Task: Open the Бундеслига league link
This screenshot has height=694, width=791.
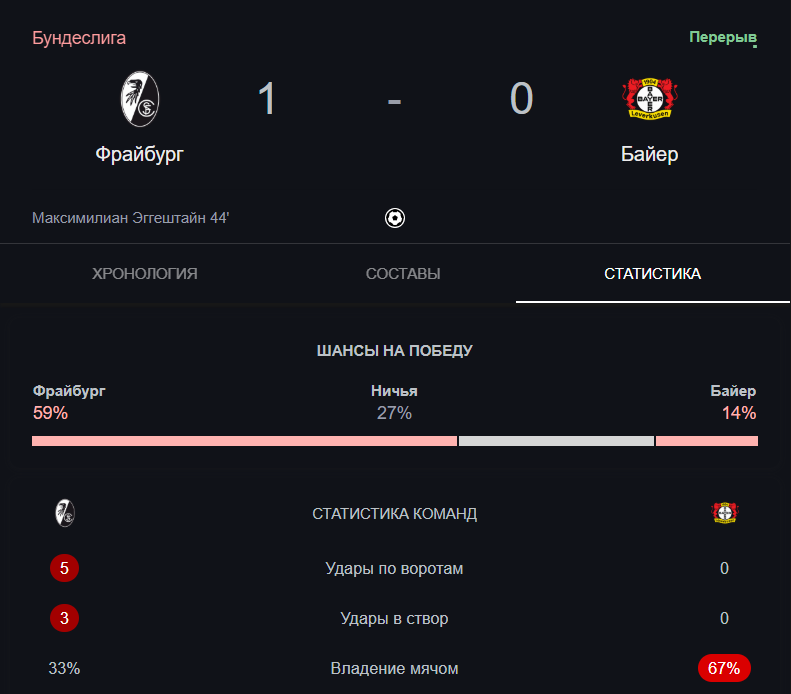Action: (x=79, y=38)
